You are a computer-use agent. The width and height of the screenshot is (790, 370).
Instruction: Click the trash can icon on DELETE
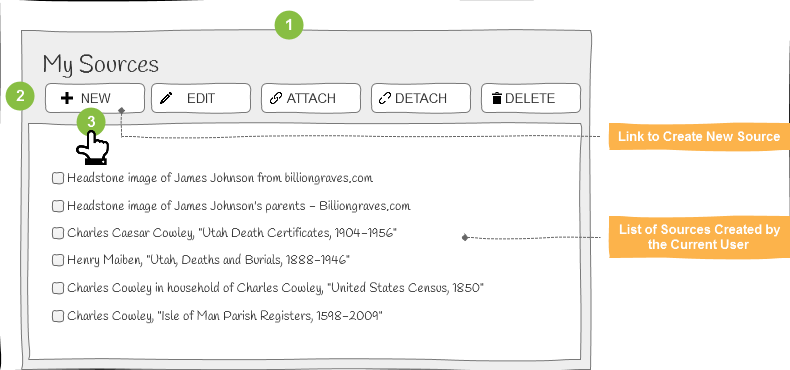tap(497, 98)
